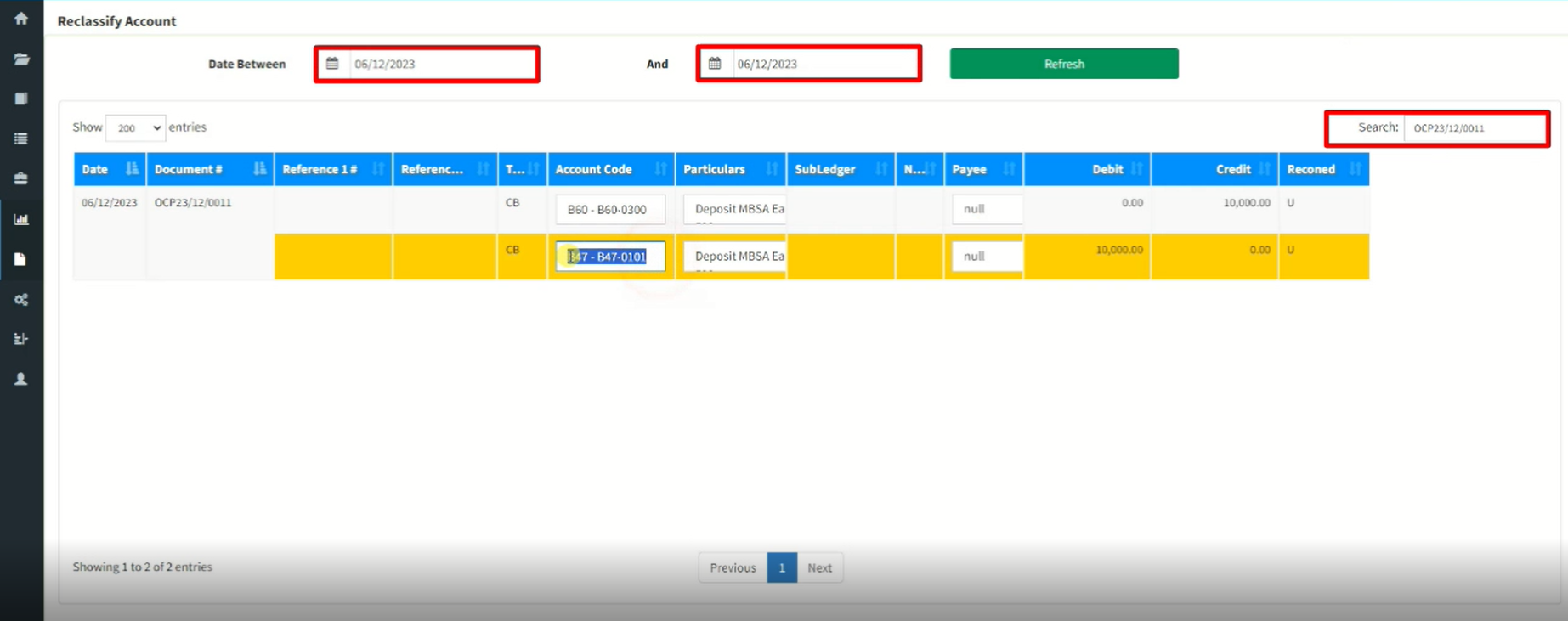Open the list icon in sidebar
This screenshot has height=621, width=1568.
(x=21, y=138)
